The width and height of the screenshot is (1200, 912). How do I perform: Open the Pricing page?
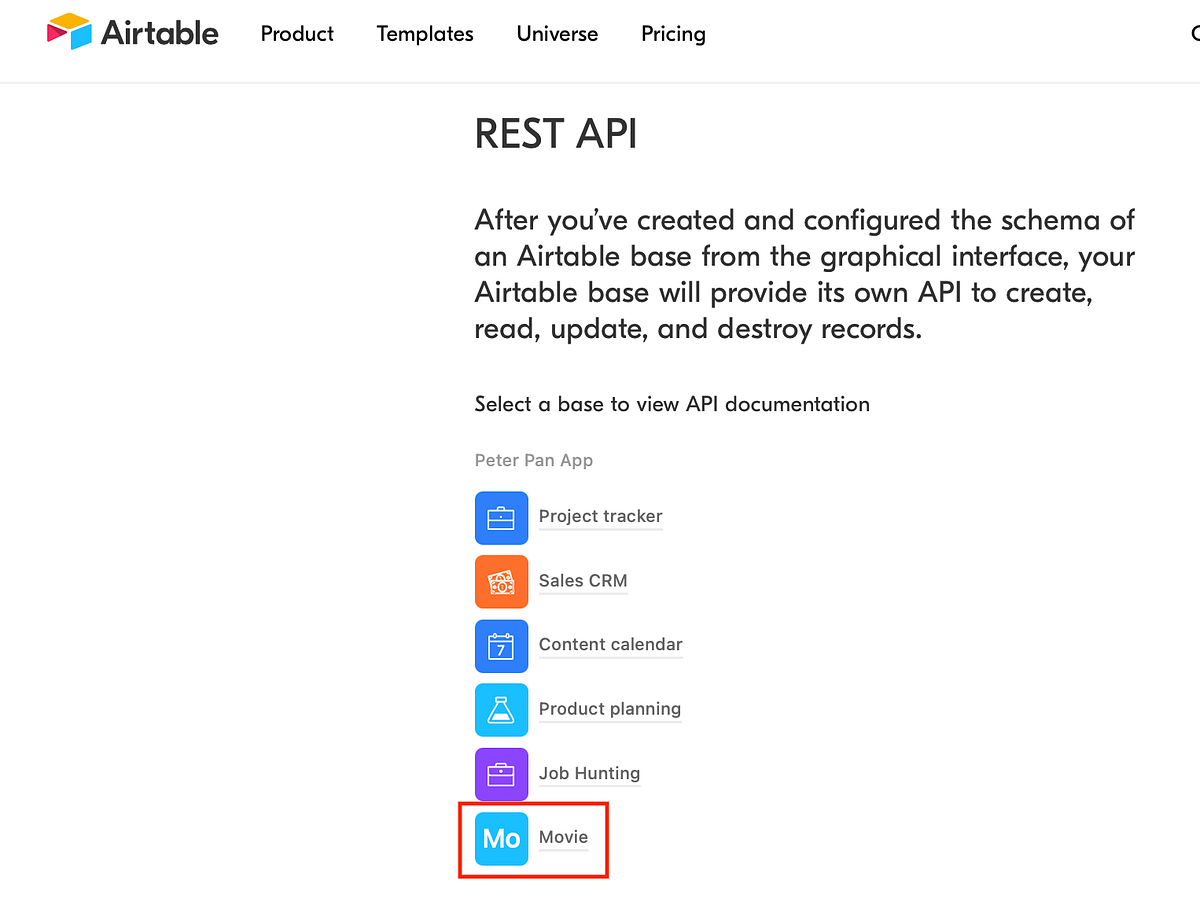(672, 34)
